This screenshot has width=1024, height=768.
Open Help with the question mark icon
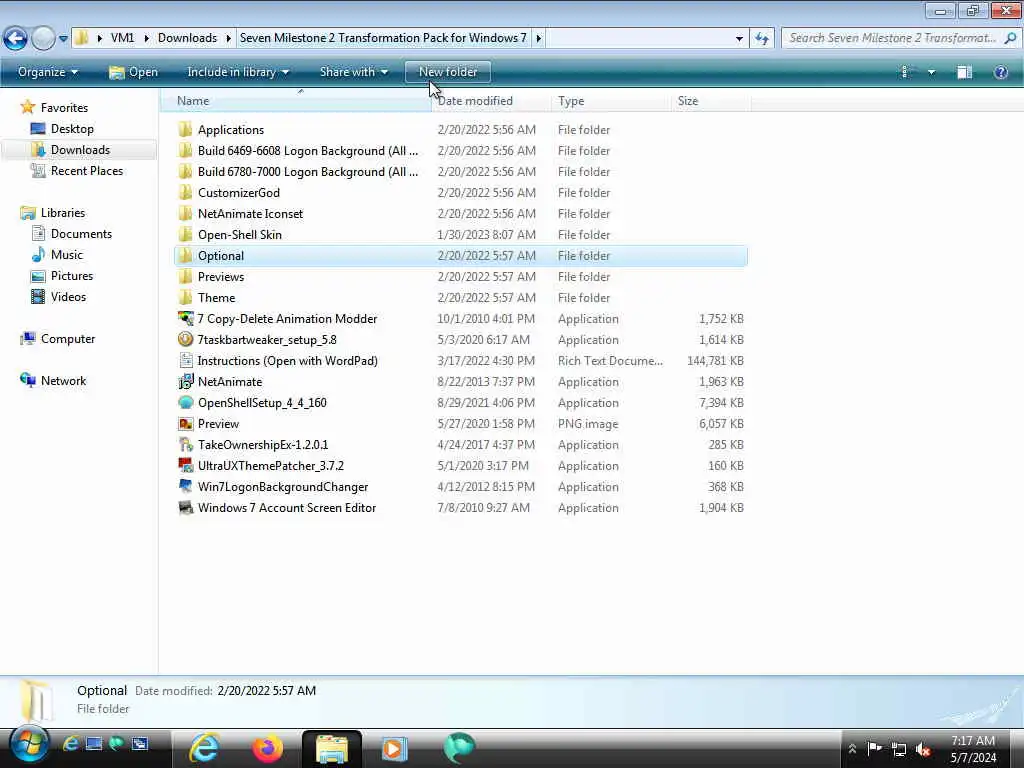(1000, 72)
